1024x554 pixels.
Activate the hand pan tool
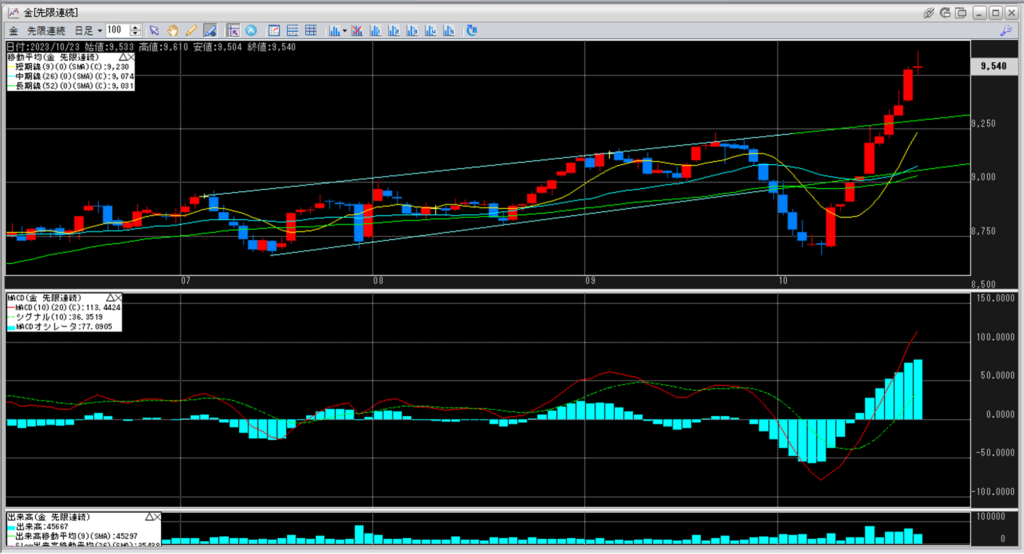pyautogui.click(x=173, y=30)
